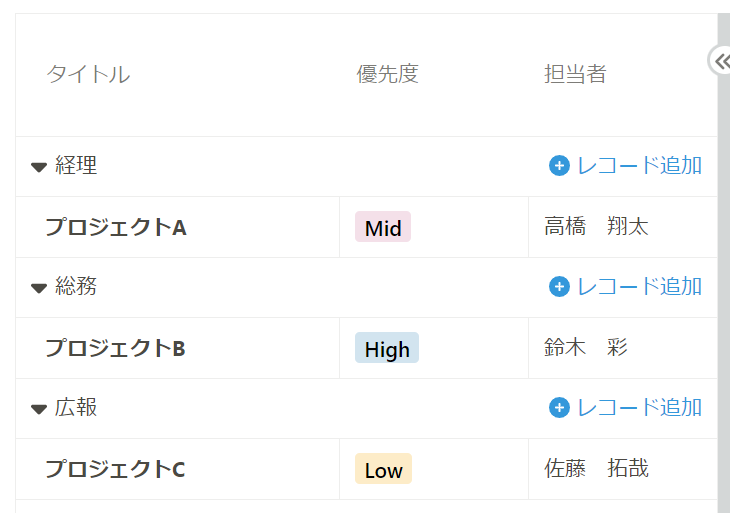Open the プロジェクトC record
730x513 pixels.
click(115, 470)
